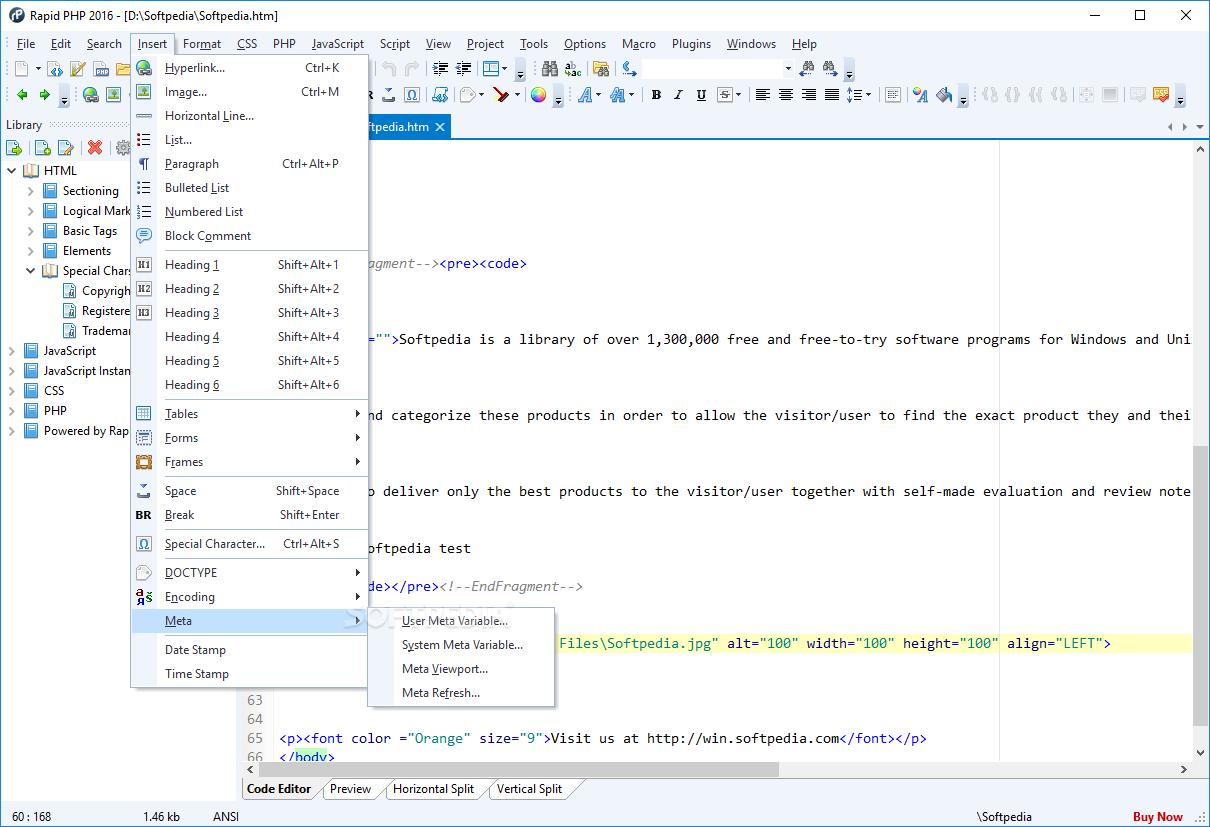Open the document tab list dropdown arrow
Screen dimensions: 1210x827
[x=1200, y=127]
